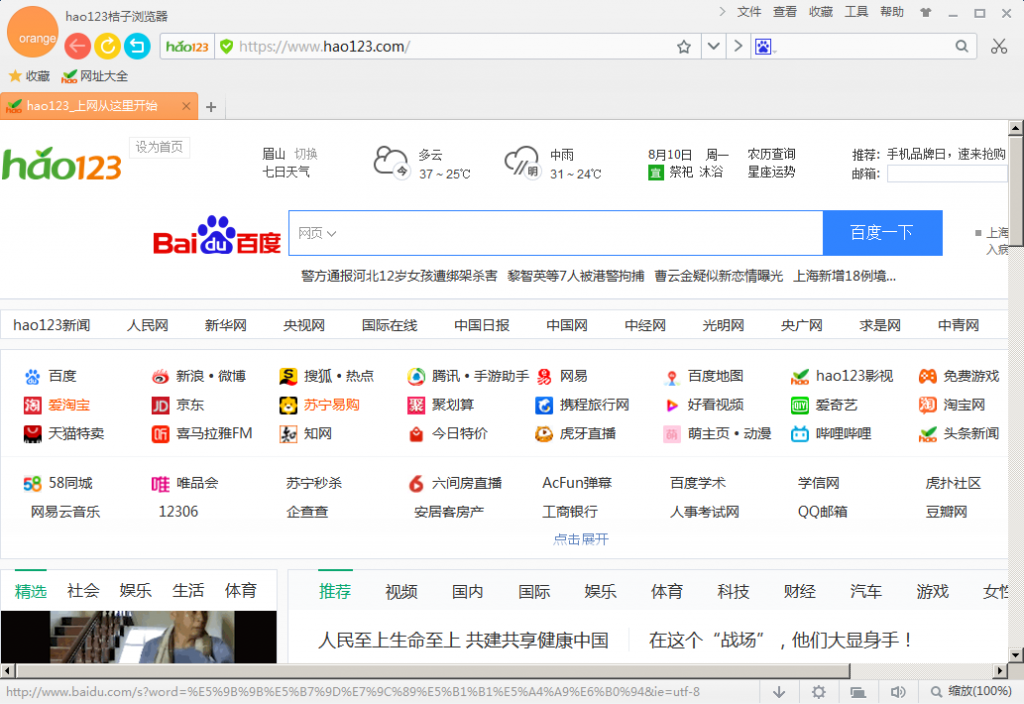Image resolution: width=1024 pixels, height=704 pixels.
Task: Click the 京东 JD icon
Action: tap(160, 406)
